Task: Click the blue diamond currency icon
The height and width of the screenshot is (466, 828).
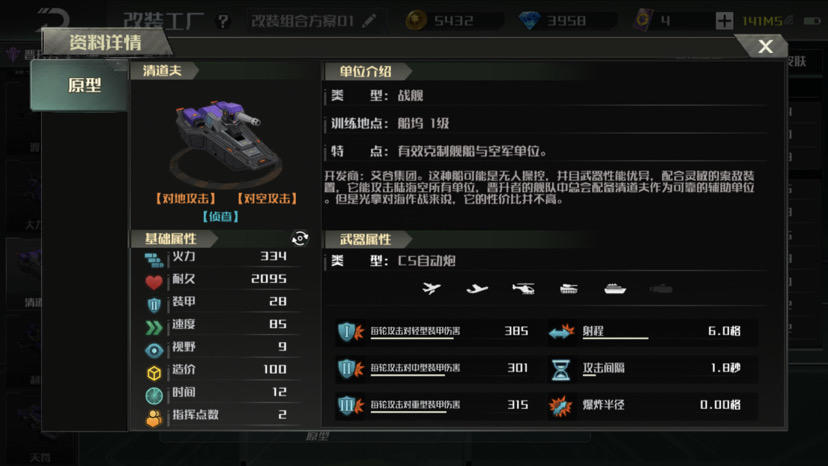Action: tap(530, 21)
